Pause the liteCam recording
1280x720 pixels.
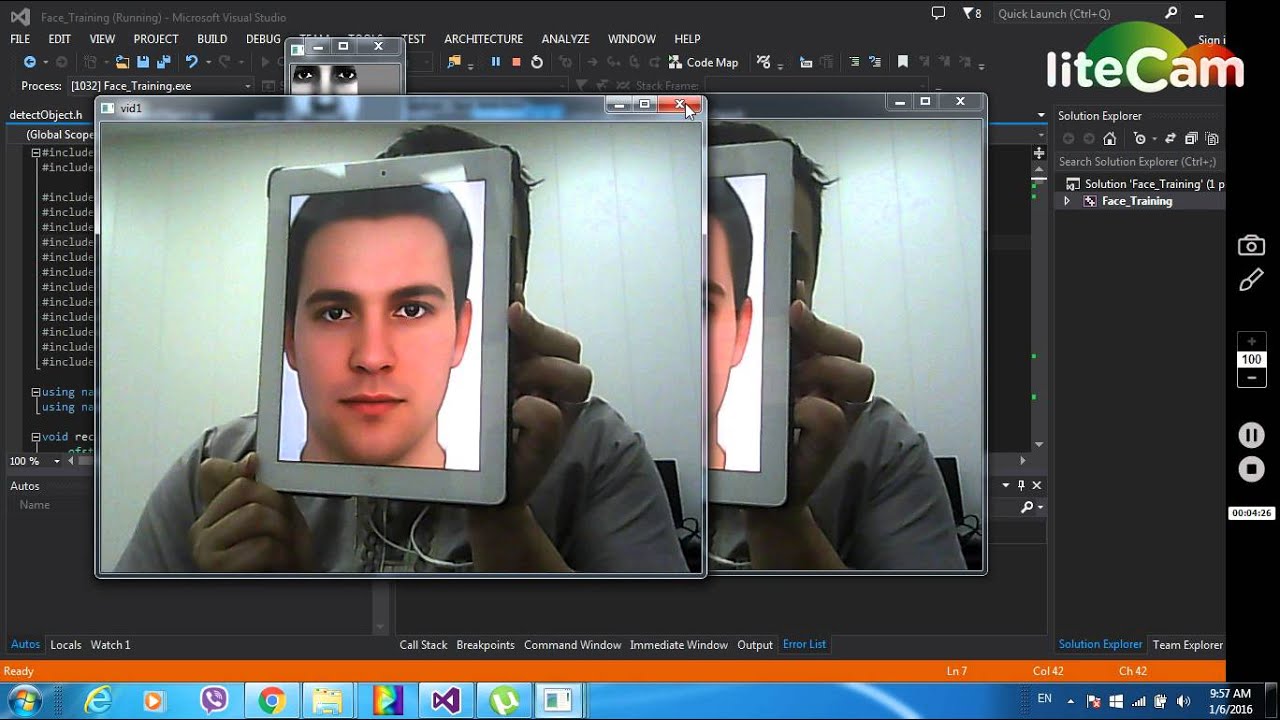point(1251,435)
